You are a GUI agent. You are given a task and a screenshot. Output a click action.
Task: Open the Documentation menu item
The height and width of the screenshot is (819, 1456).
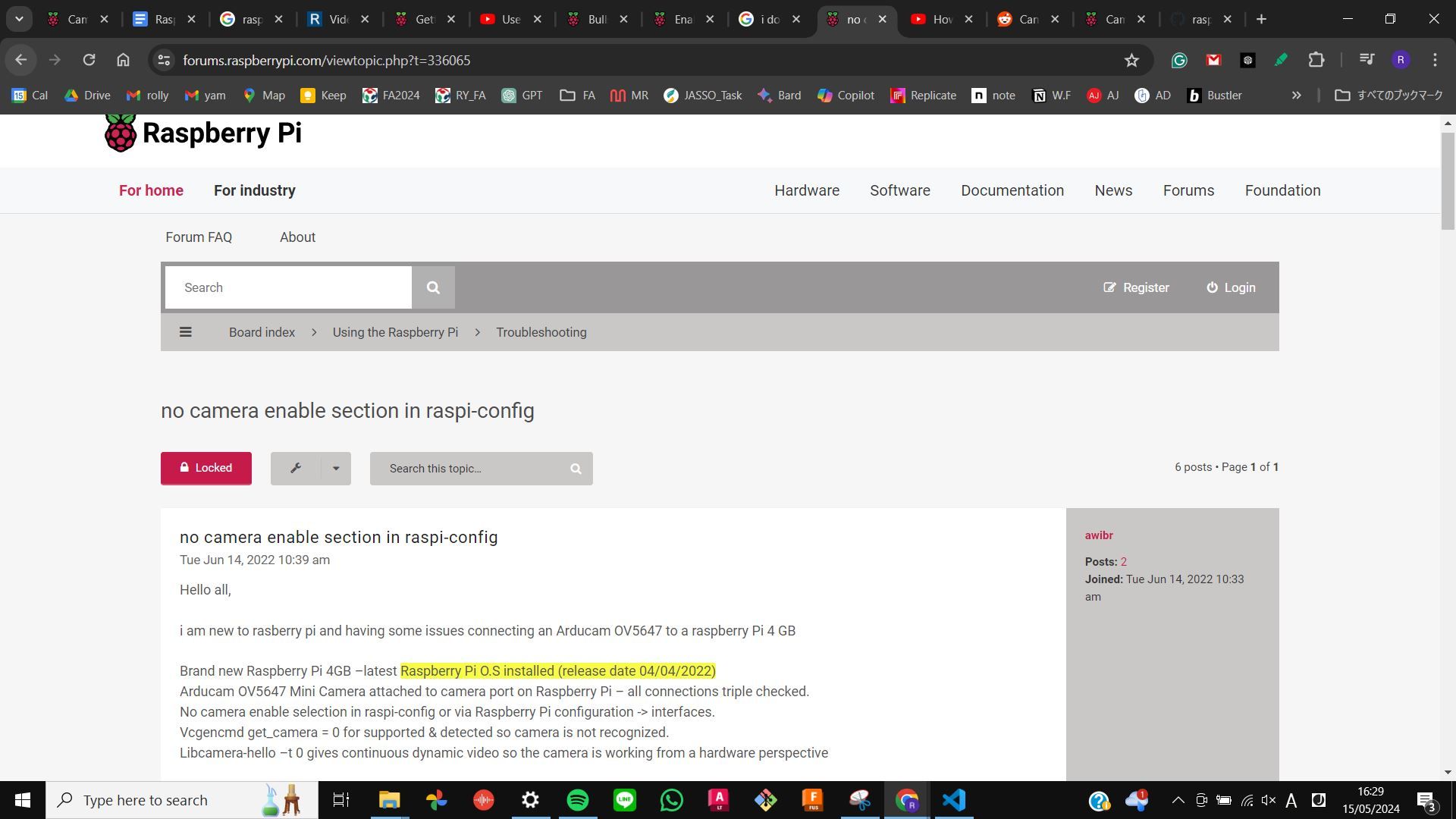click(1012, 190)
